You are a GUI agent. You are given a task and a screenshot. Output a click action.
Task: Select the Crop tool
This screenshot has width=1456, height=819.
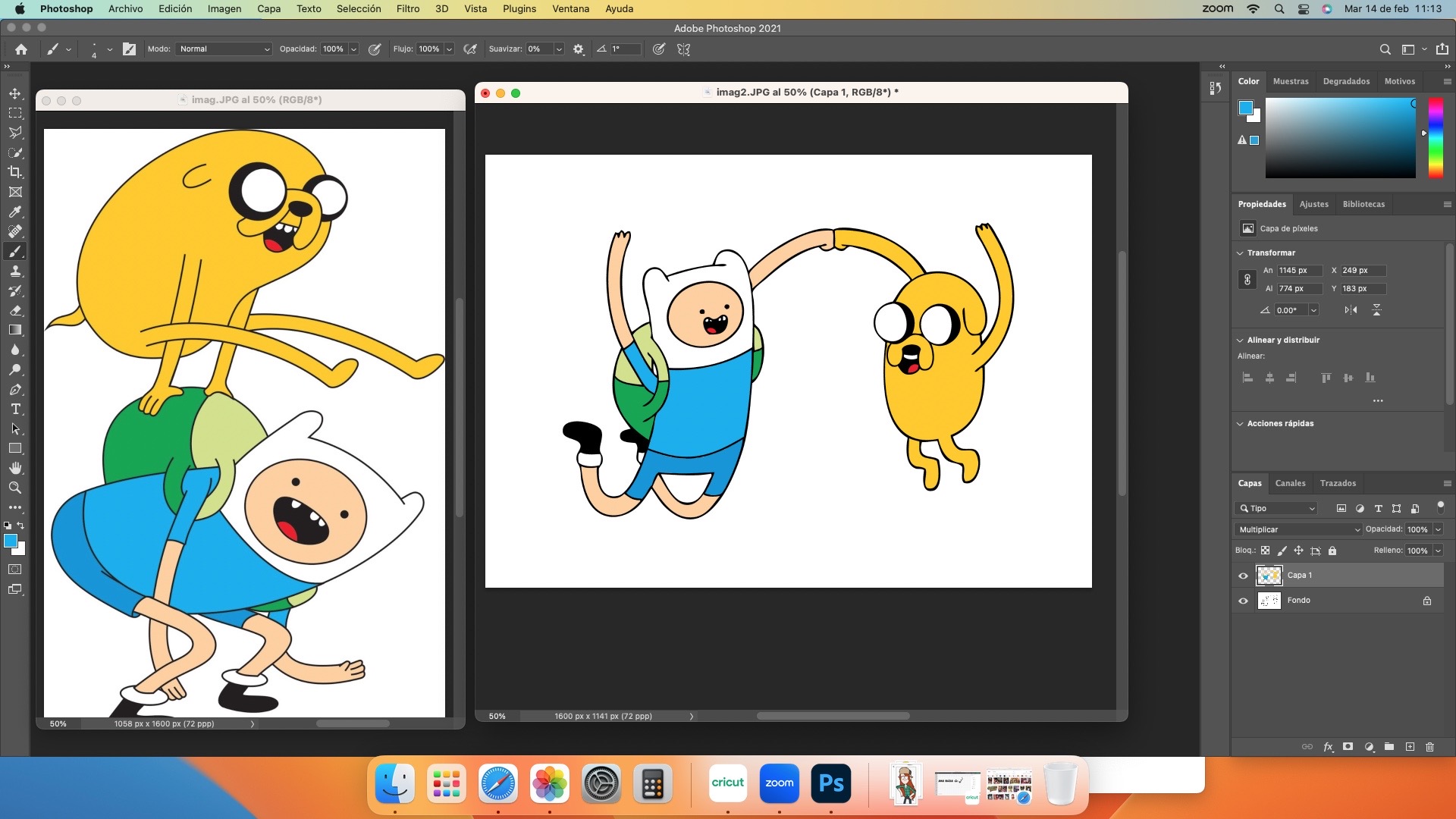click(15, 172)
